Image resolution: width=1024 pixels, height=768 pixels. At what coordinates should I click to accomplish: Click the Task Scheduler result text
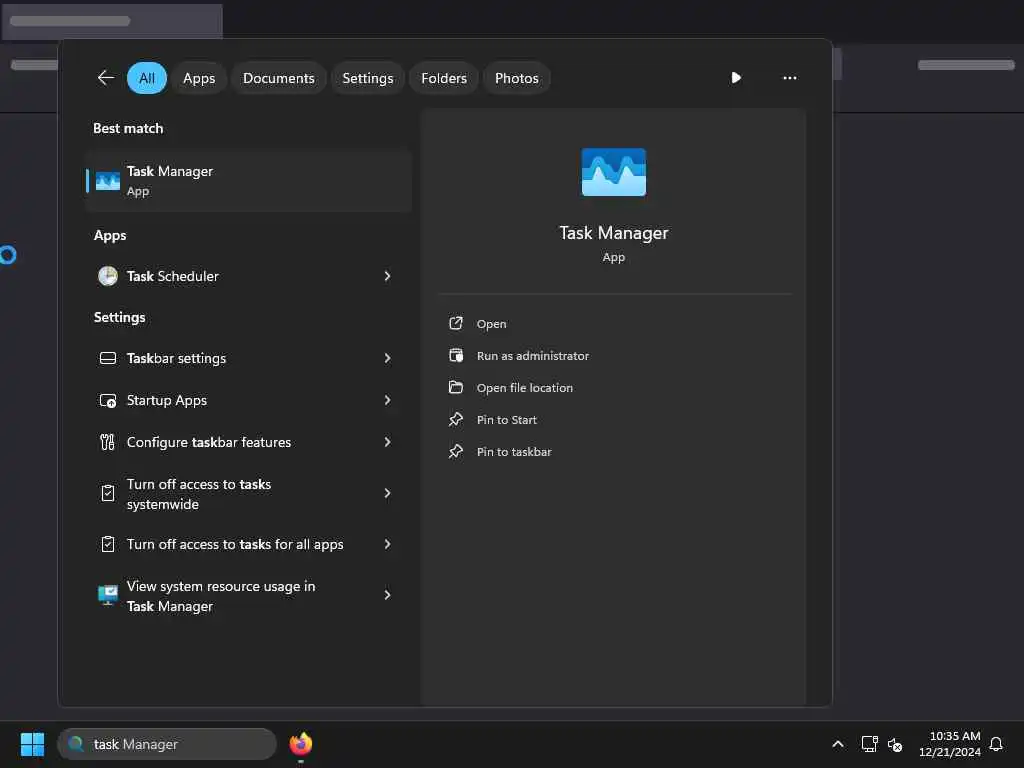pos(172,276)
